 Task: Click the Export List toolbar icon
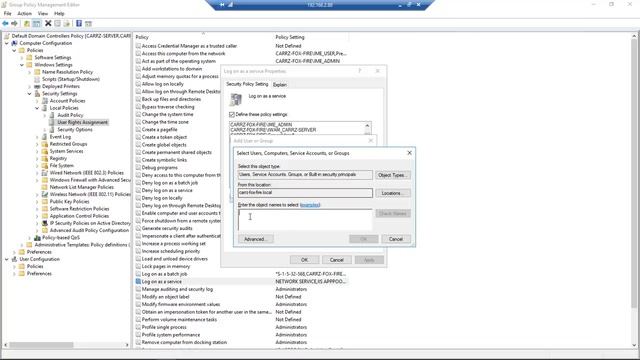pos(67,24)
